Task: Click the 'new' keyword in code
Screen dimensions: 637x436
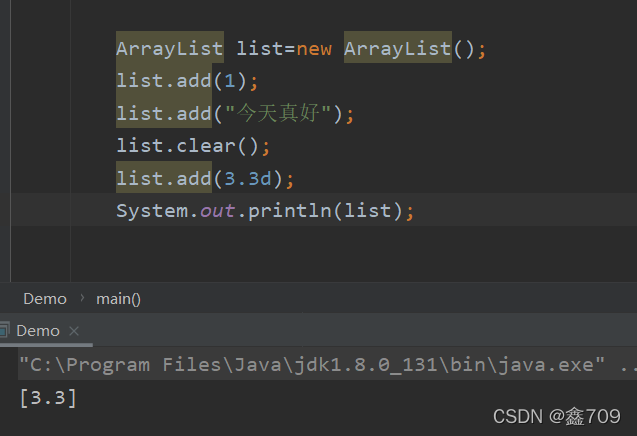Action: (314, 49)
